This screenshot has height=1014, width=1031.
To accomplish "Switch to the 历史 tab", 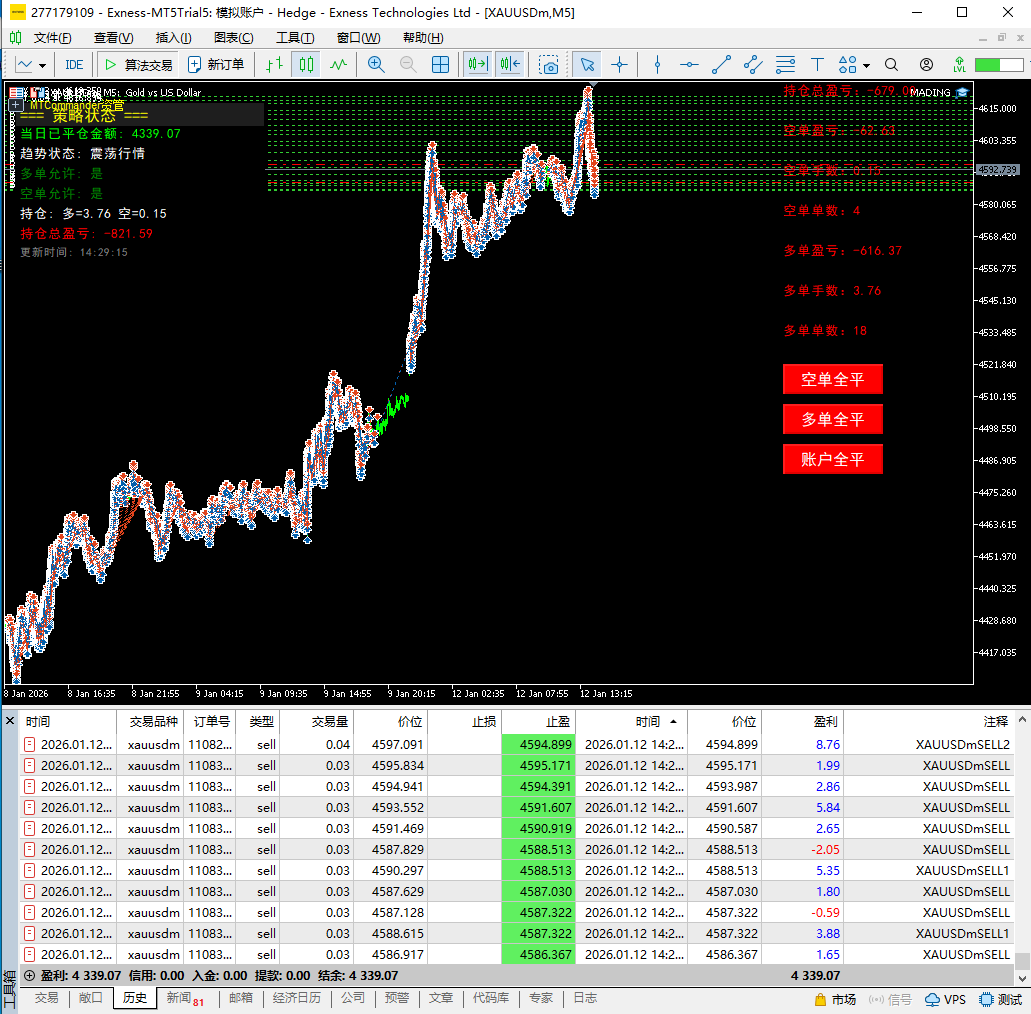I will tap(135, 998).
